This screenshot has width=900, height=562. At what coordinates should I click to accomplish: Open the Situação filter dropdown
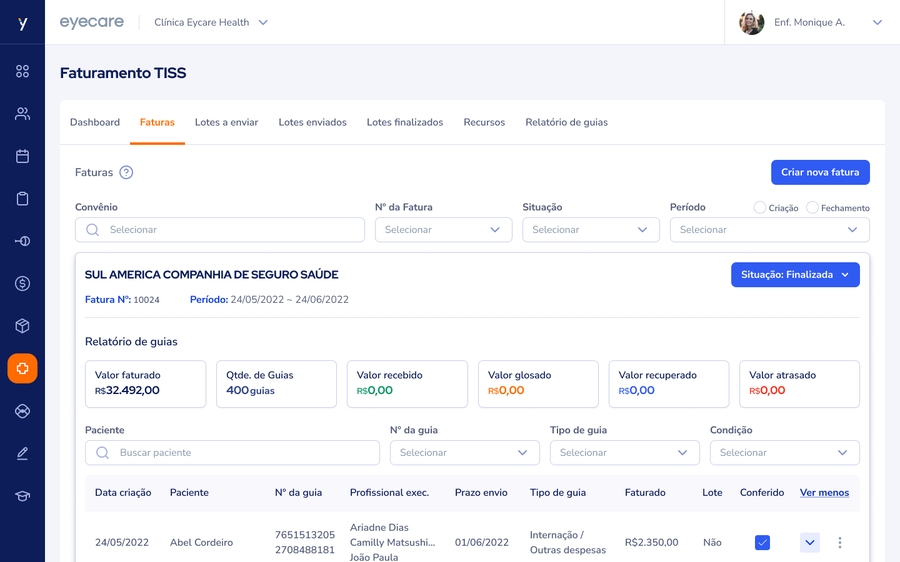[590, 230]
